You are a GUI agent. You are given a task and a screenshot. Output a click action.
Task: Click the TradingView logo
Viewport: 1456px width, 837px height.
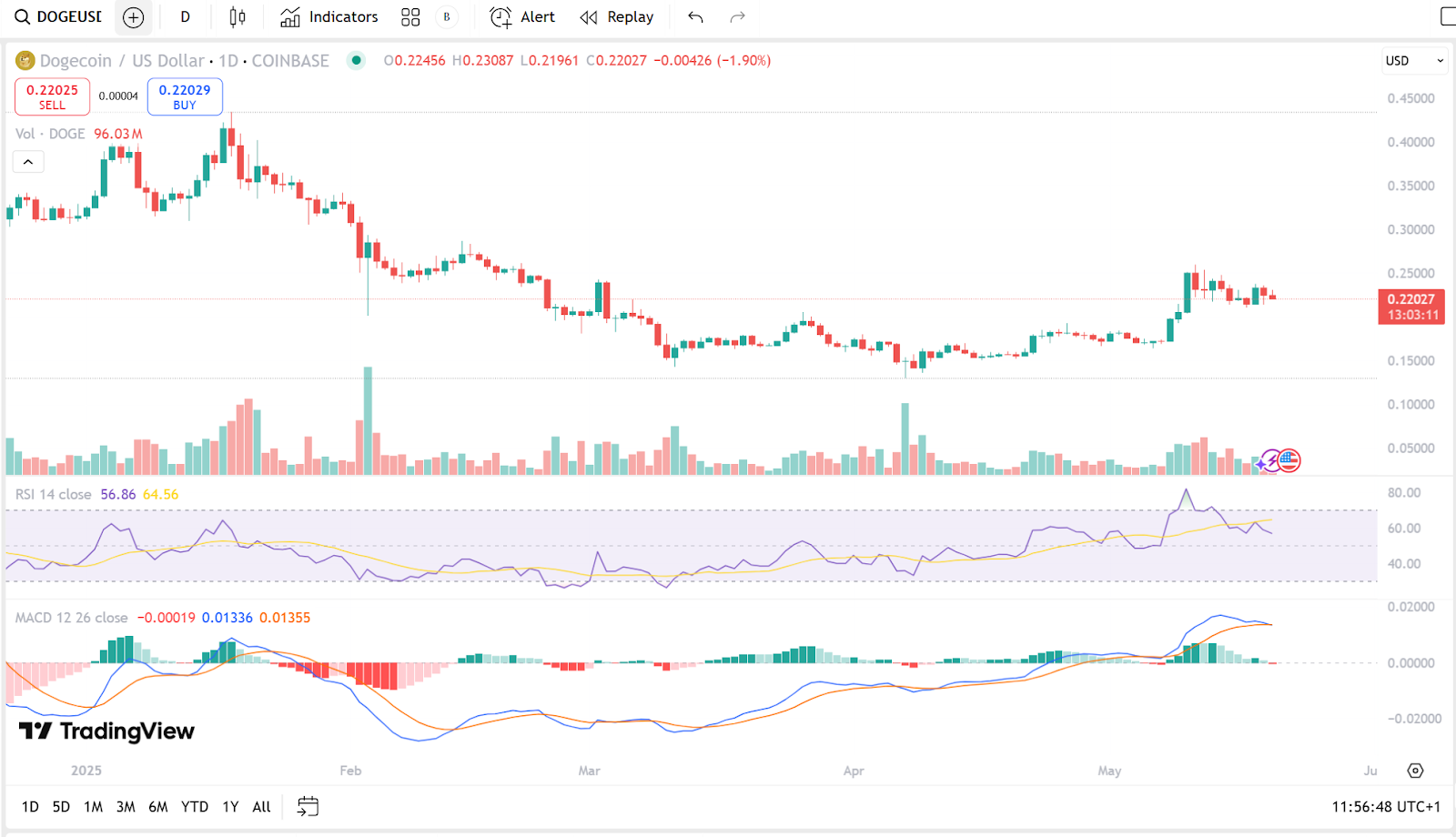(x=107, y=731)
